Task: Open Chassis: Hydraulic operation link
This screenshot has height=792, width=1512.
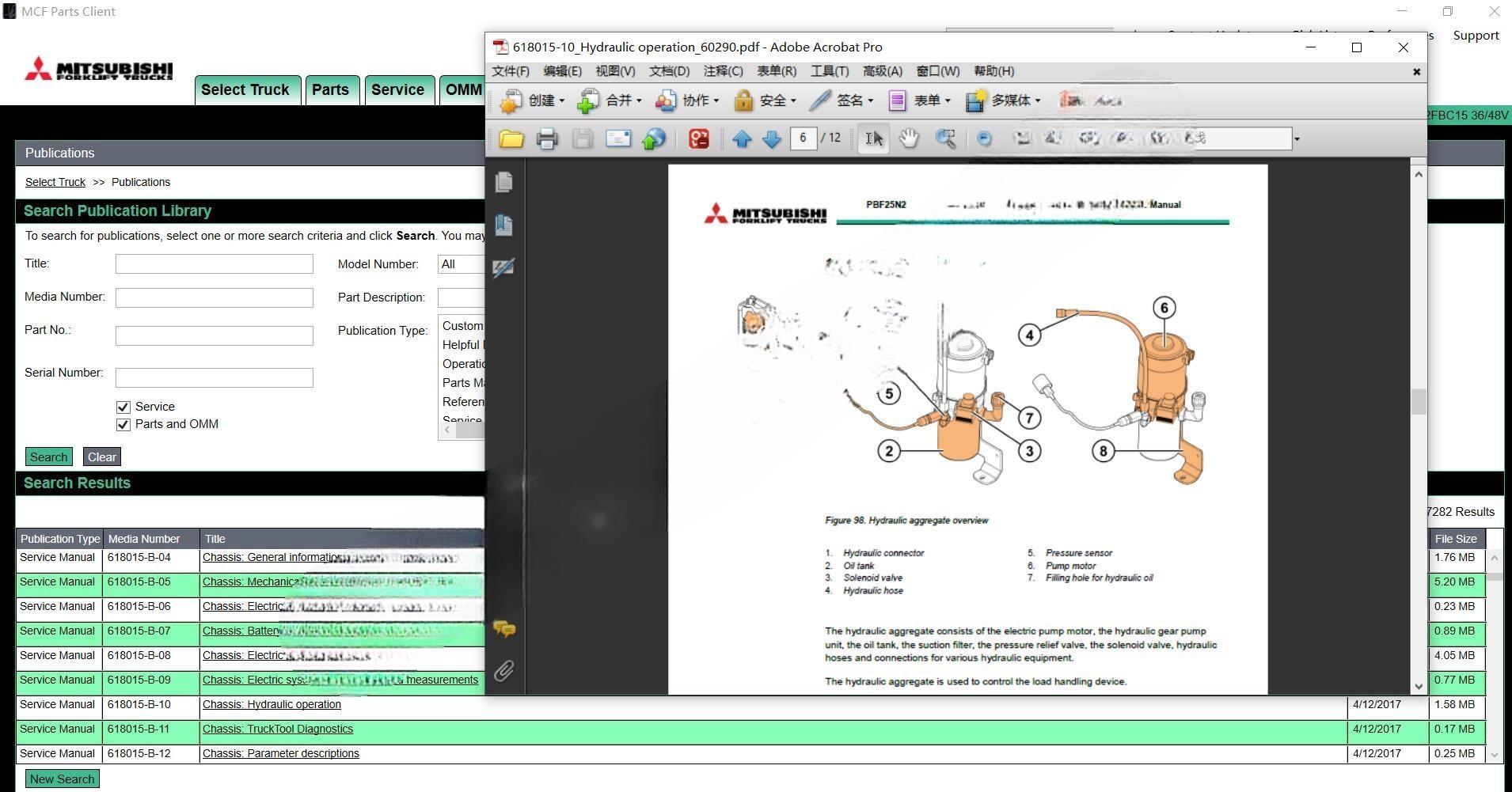Action: pos(272,704)
